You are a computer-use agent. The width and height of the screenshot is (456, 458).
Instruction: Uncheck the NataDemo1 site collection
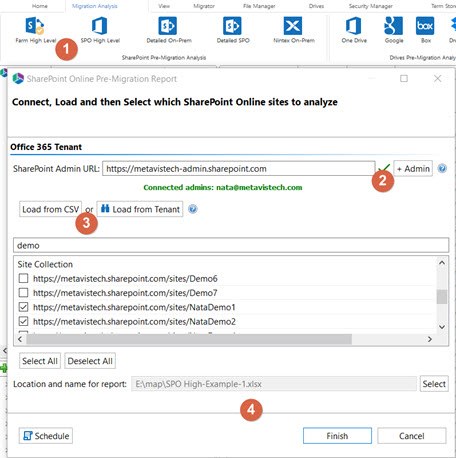click(23, 307)
